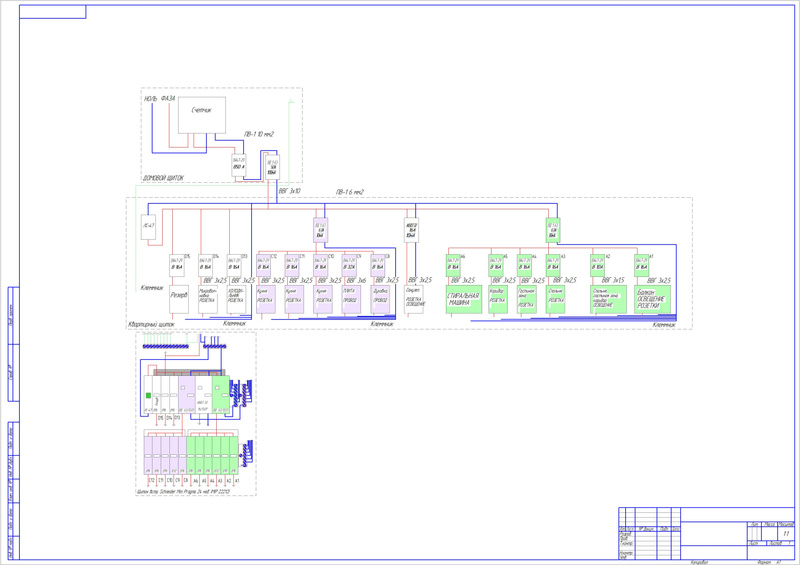Select the Спальня, гостиная зона, коридор ОСВЕЩЕНИЕ block

tap(608, 299)
